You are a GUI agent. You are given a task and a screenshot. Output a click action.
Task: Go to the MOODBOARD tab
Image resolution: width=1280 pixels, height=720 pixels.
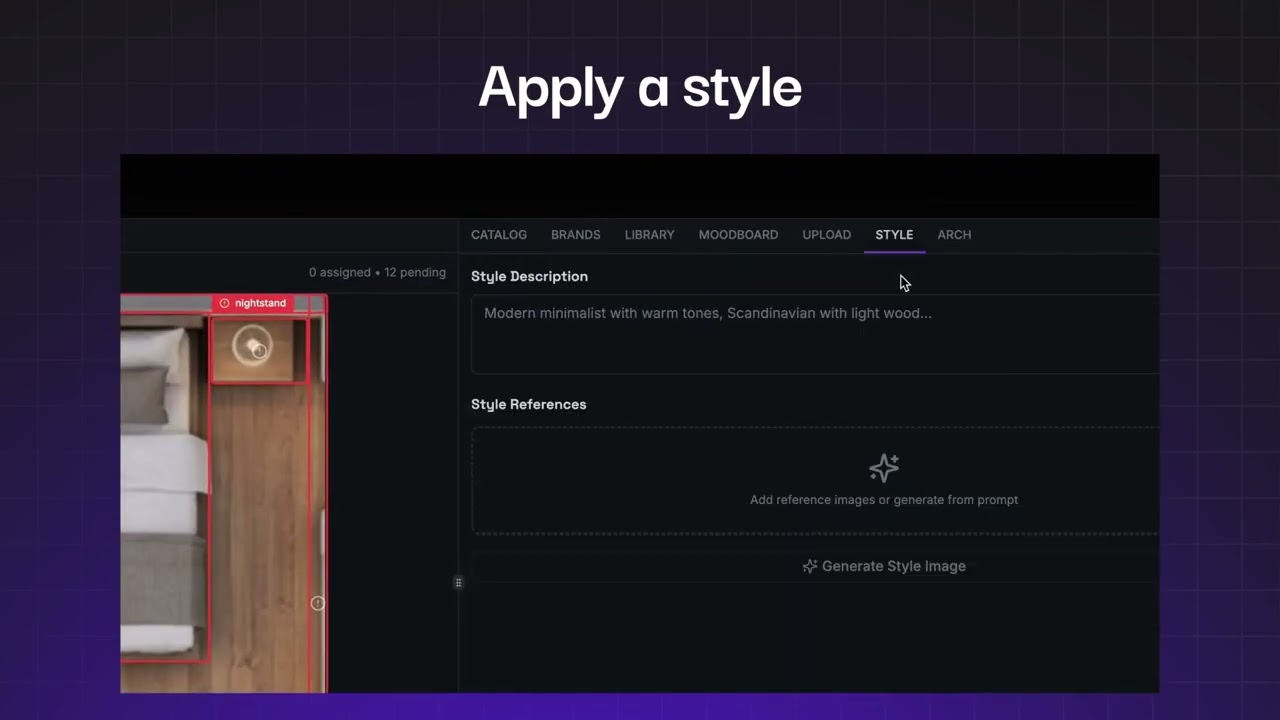pos(738,235)
